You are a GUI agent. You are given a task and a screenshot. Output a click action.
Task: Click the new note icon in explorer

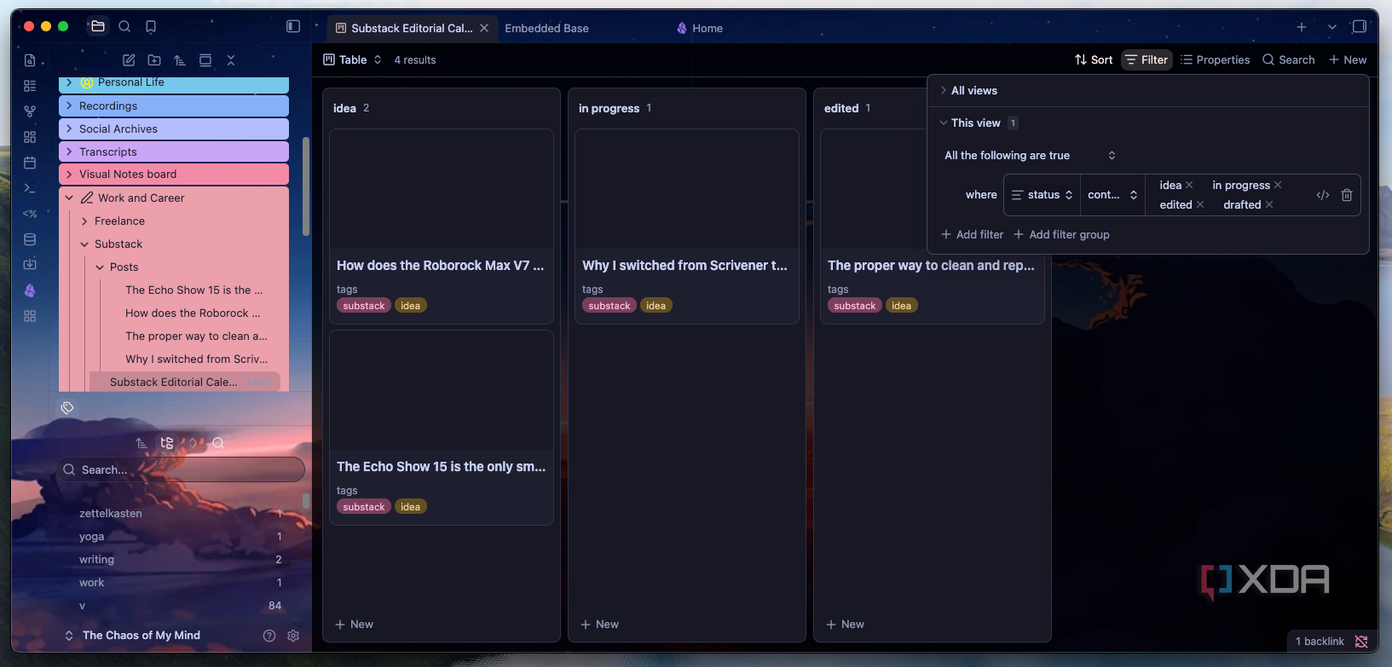129,60
